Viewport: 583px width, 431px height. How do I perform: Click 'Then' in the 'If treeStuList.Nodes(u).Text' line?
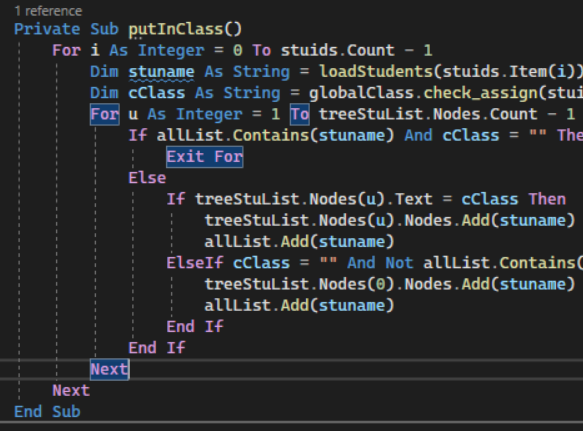tap(547, 199)
